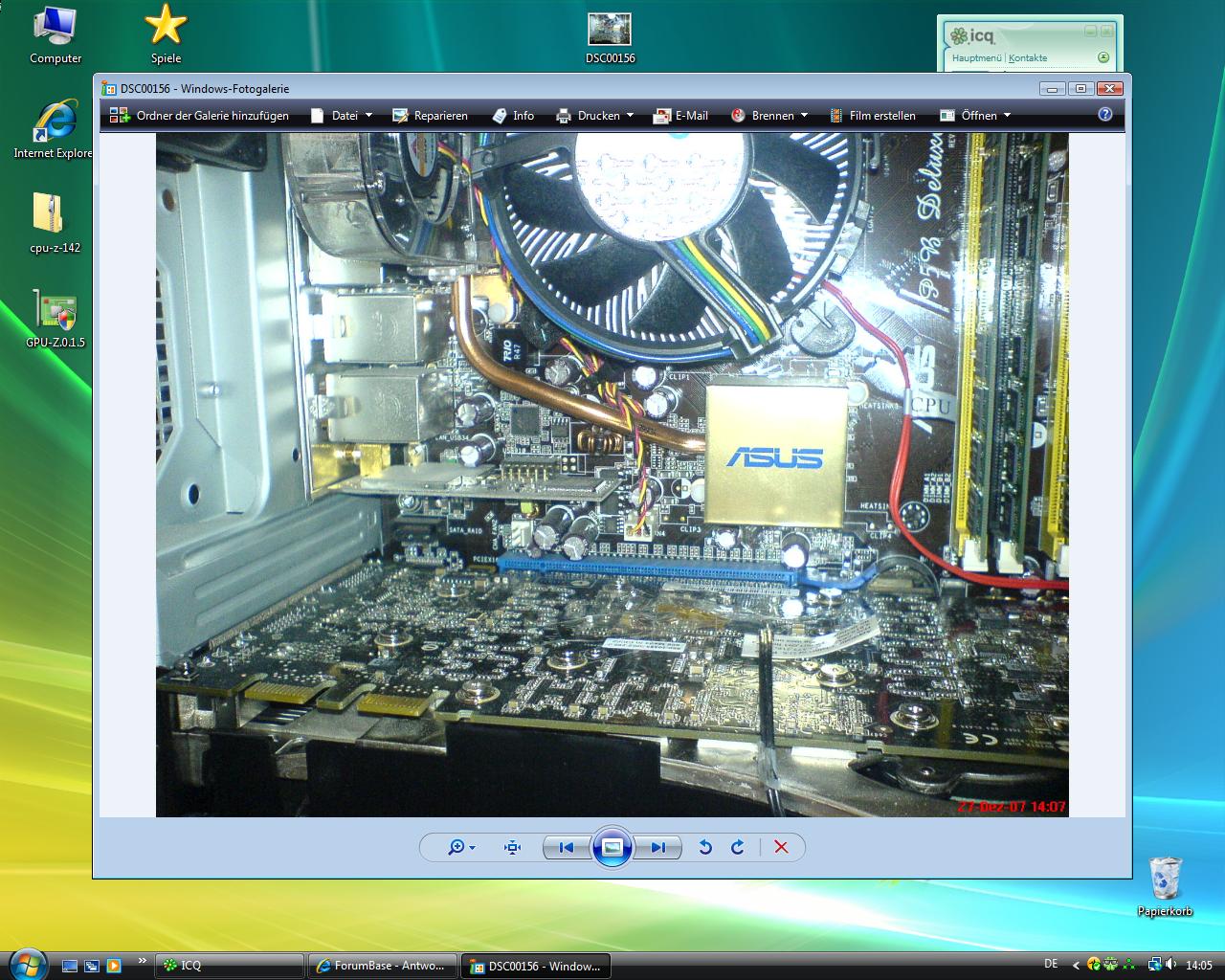Click the displayed motherboard photo
Screen dimensions: 1225x980
coord(612,475)
